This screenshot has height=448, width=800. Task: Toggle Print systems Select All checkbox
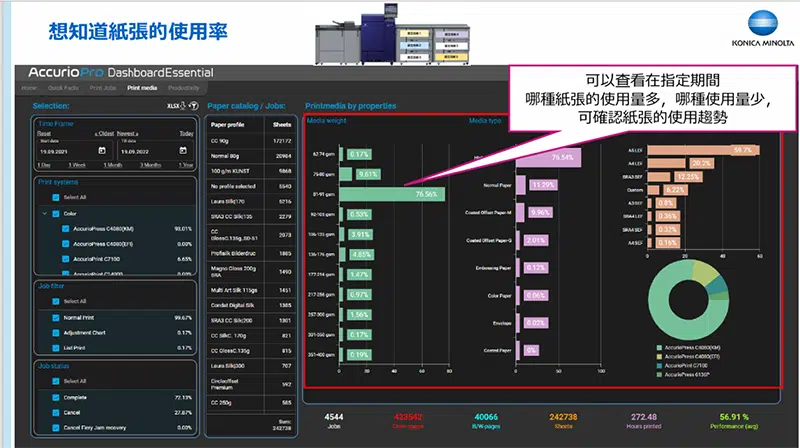56,197
